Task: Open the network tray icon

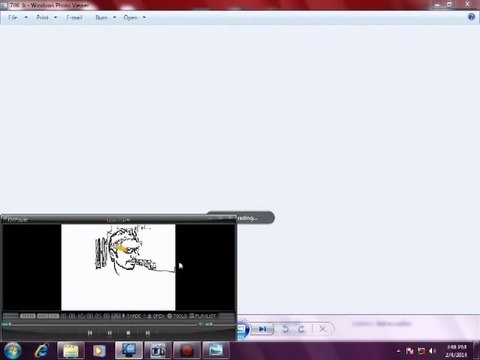Action: click(x=421, y=351)
